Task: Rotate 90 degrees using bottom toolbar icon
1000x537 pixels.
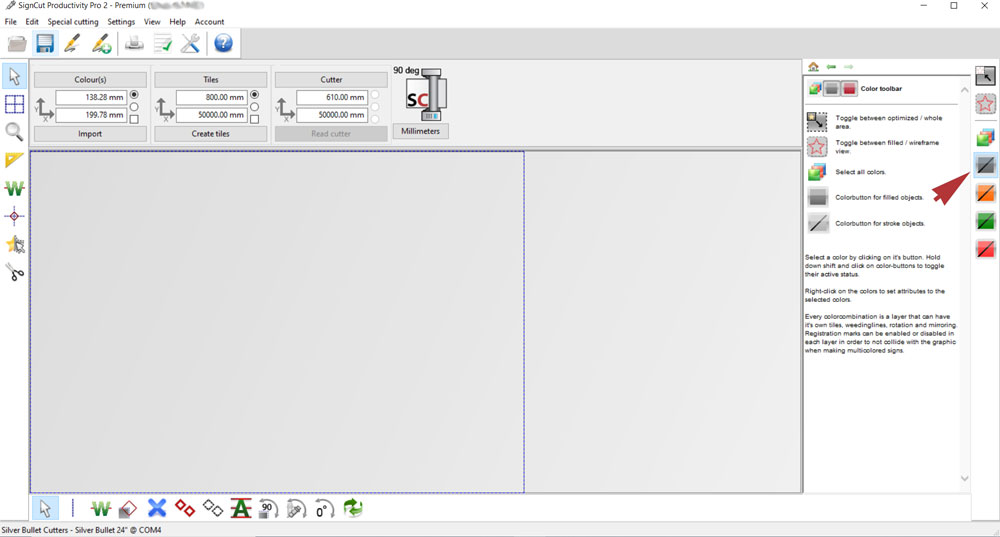Action: pyautogui.click(x=268, y=509)
